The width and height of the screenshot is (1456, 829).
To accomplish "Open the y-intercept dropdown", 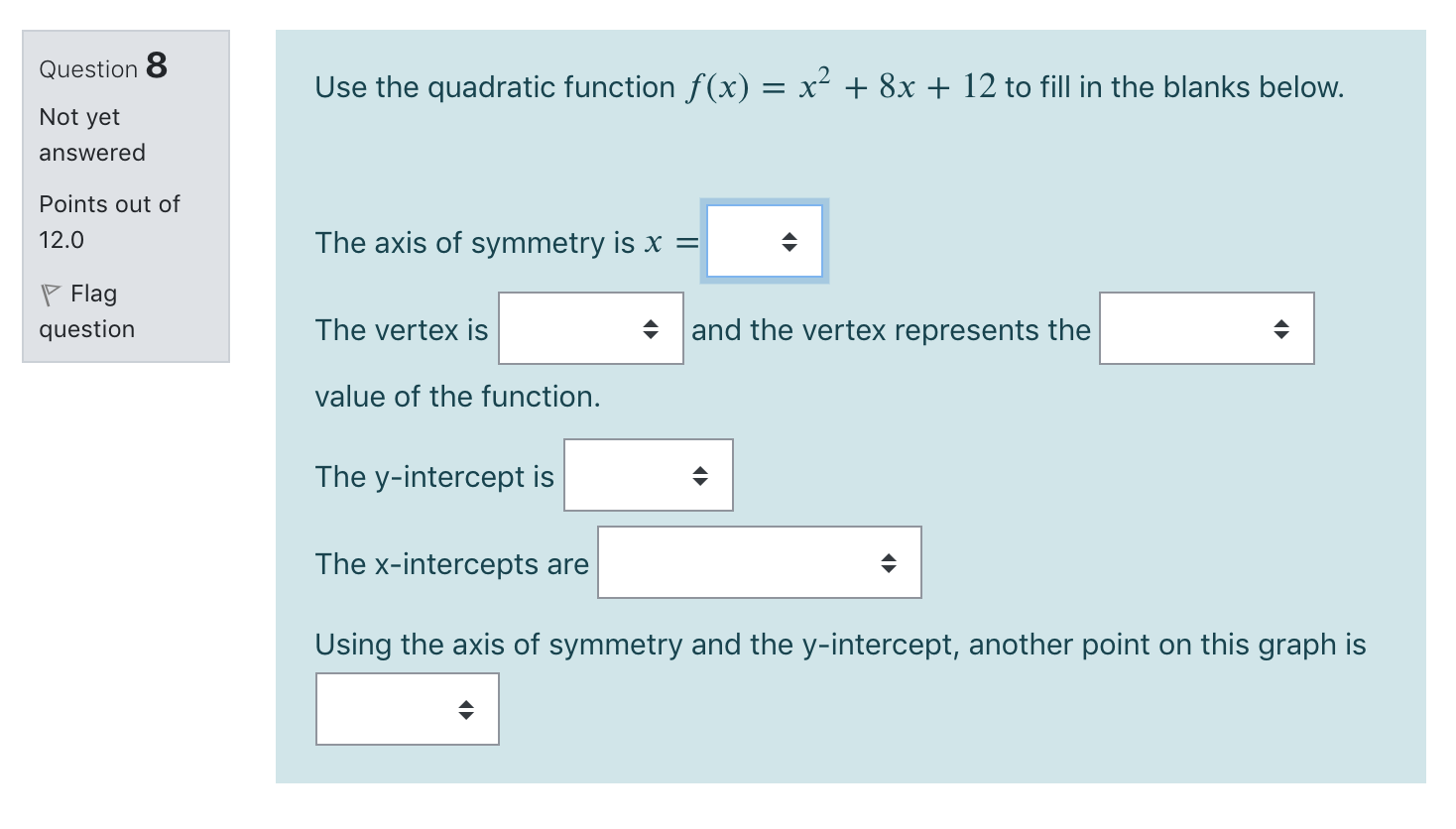I will point(648,476).
